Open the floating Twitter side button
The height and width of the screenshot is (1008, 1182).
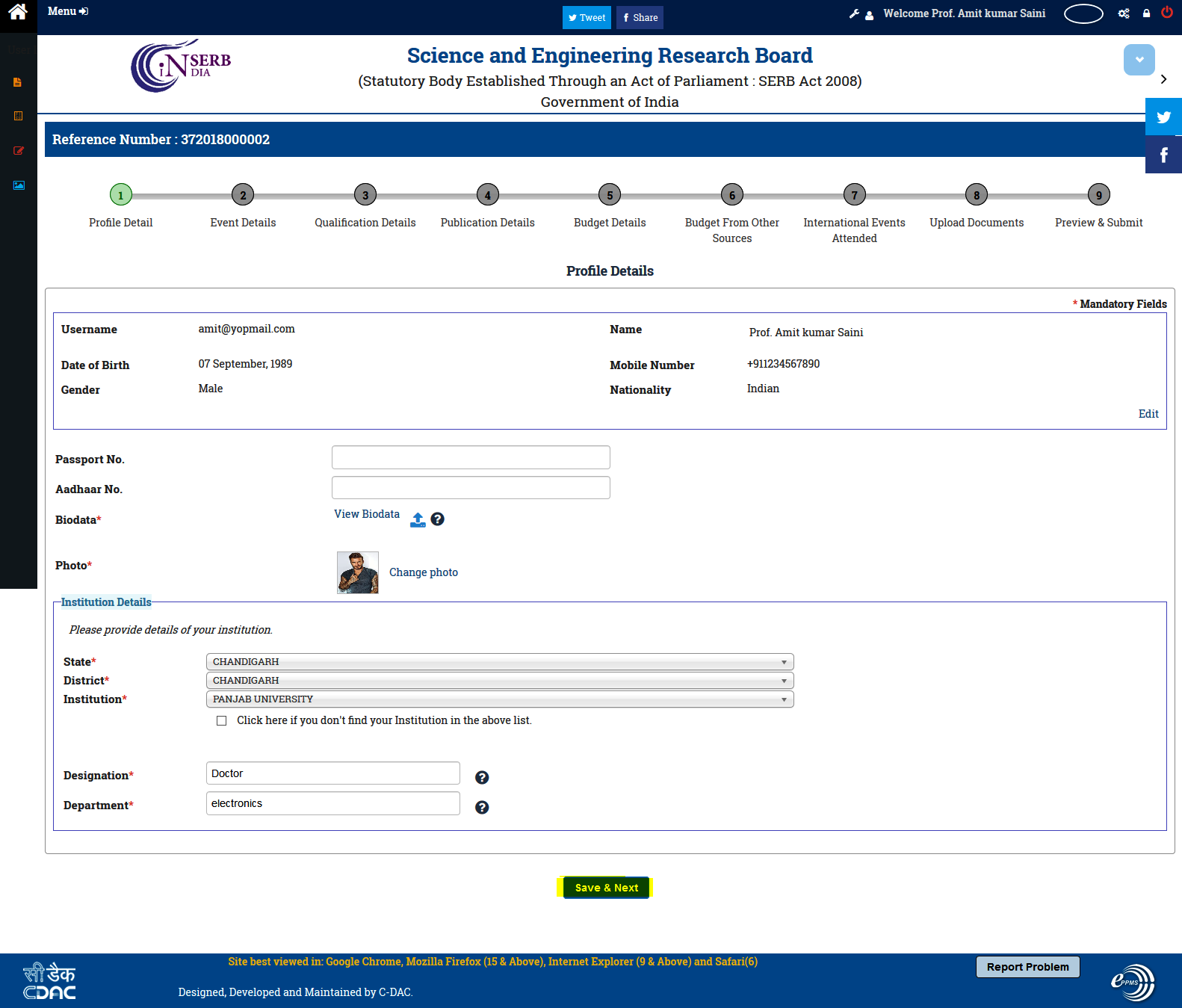click(1163, 117)
